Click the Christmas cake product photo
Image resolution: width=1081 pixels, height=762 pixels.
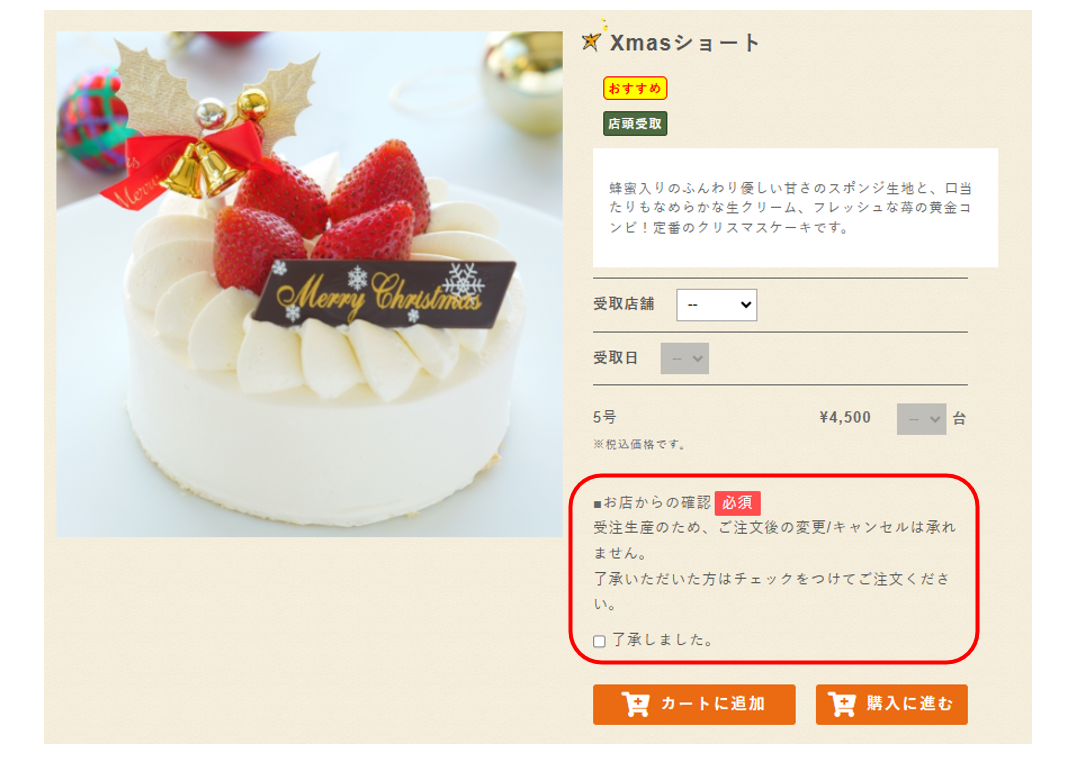(x=310, y=283)
